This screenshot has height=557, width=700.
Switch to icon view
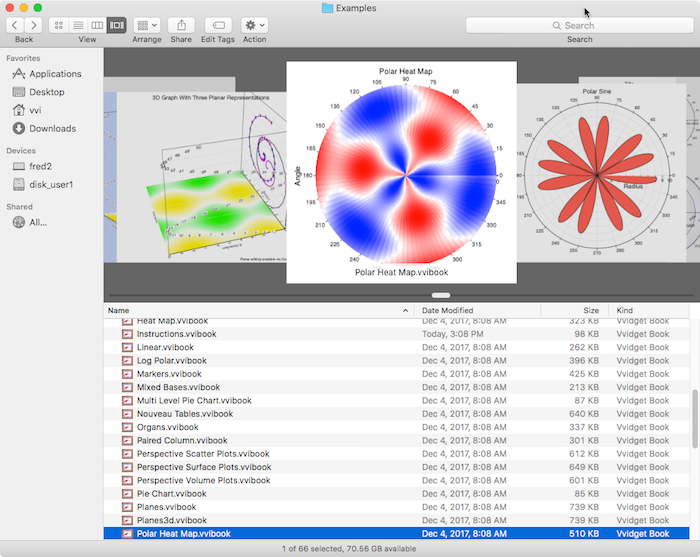tap(57, 25)
